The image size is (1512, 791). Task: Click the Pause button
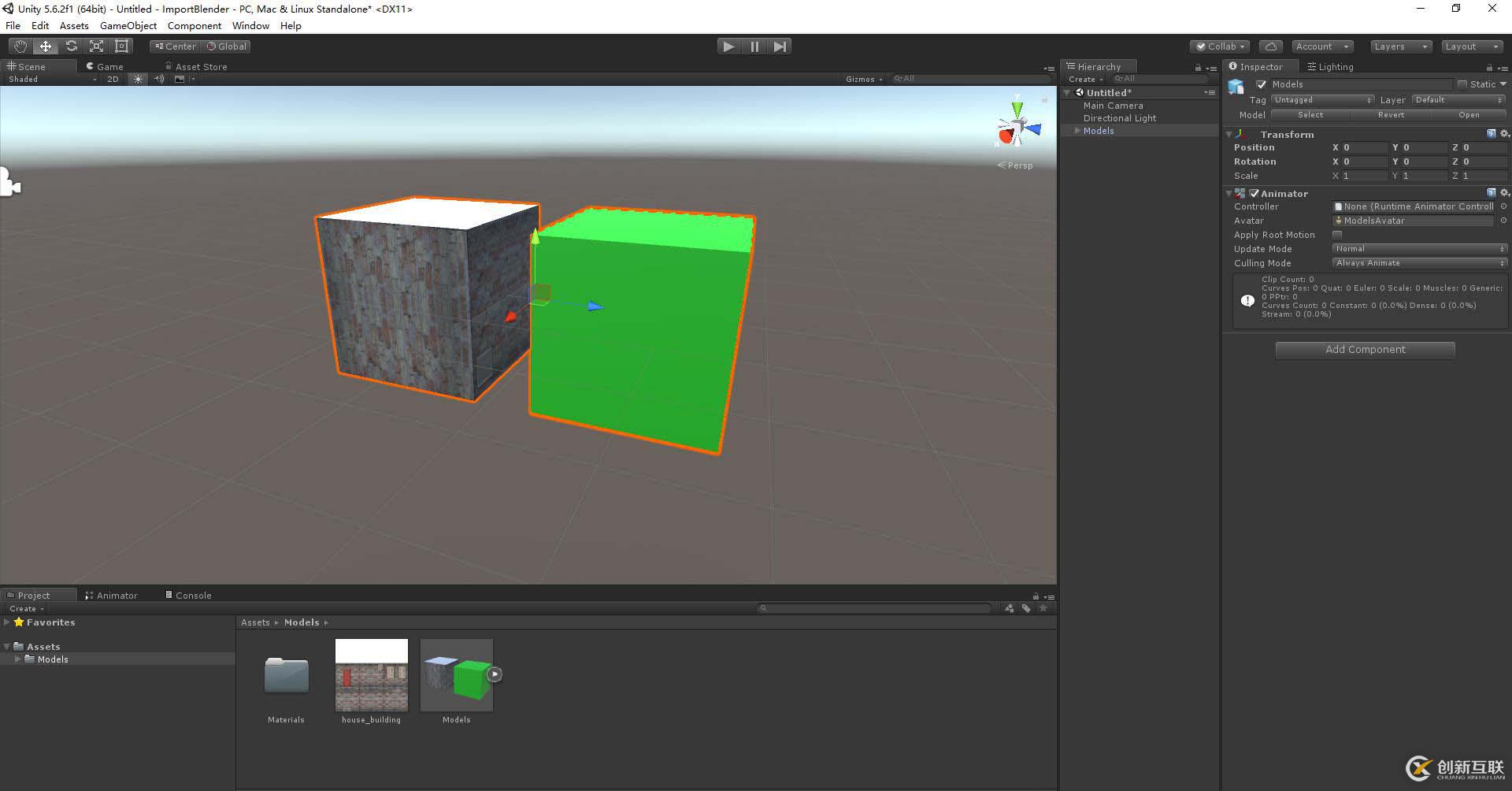[x=754, y=46]
